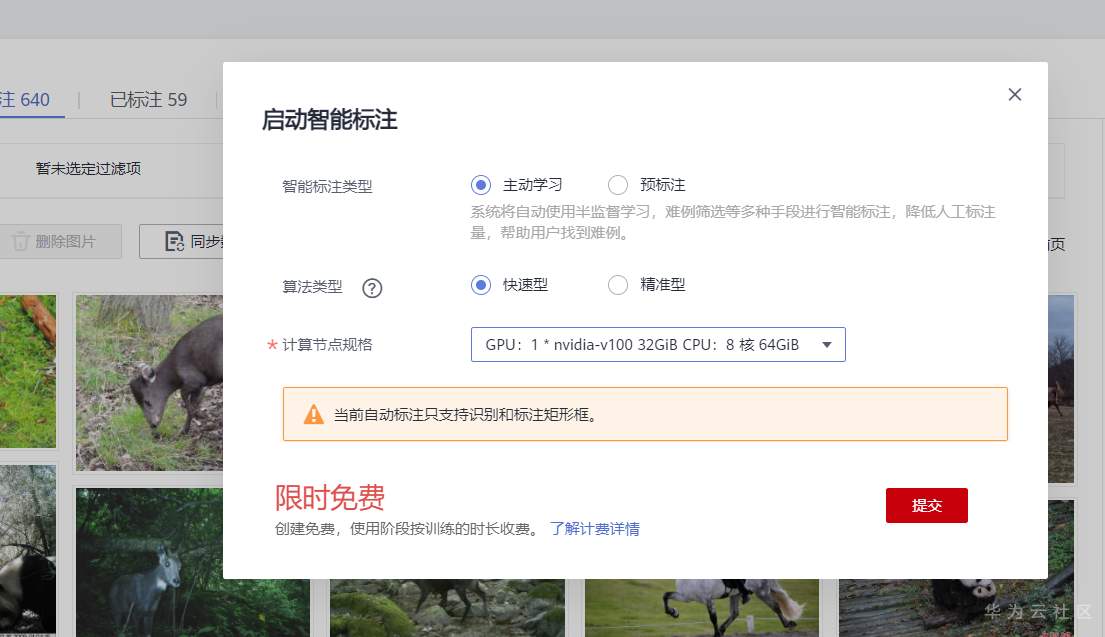Click the 计算节点规格 field label
This screenshot has width=1105, height=637.
(x=327, y=345)
